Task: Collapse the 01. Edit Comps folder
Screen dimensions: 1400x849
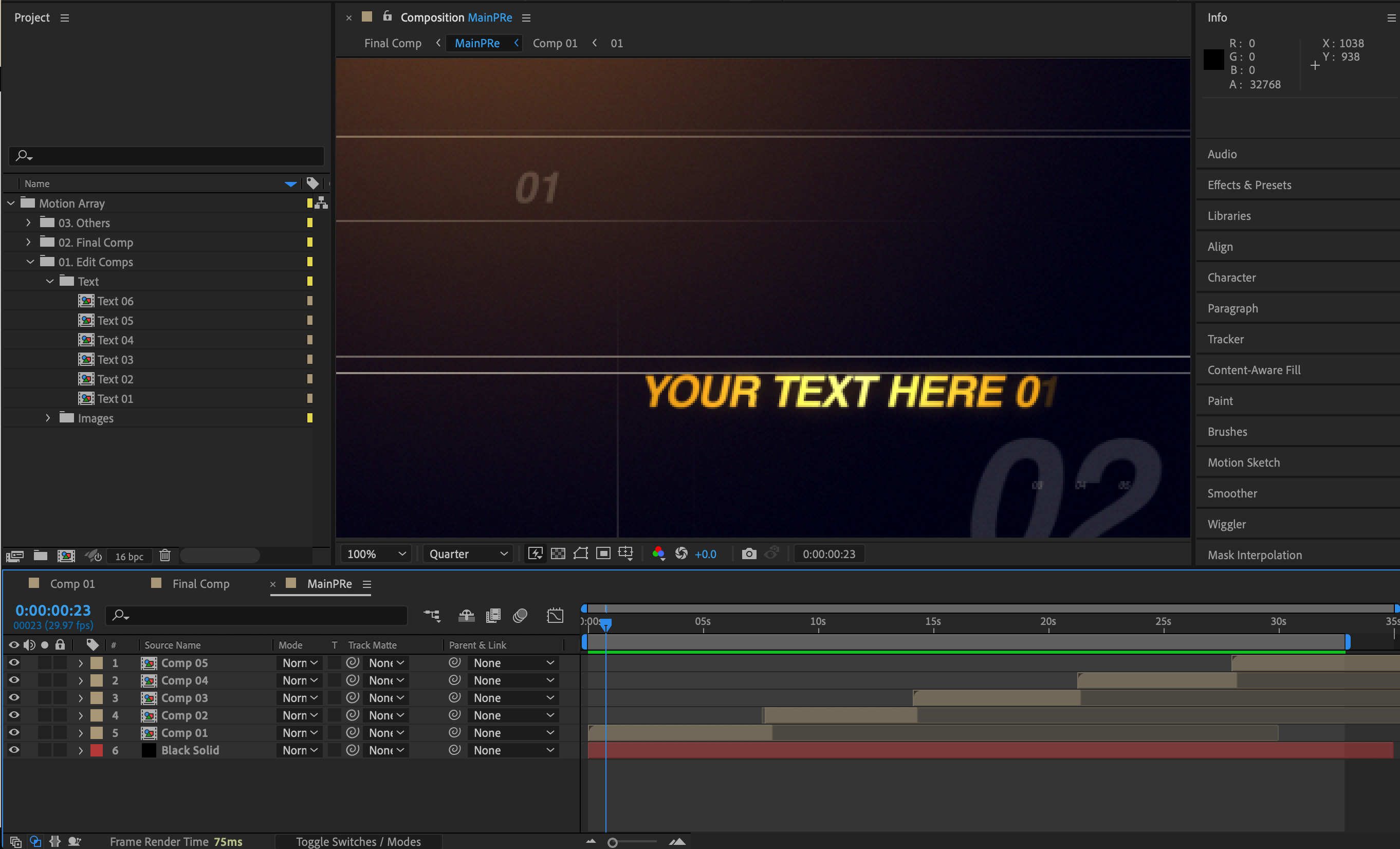Action: tap(30, 262)
